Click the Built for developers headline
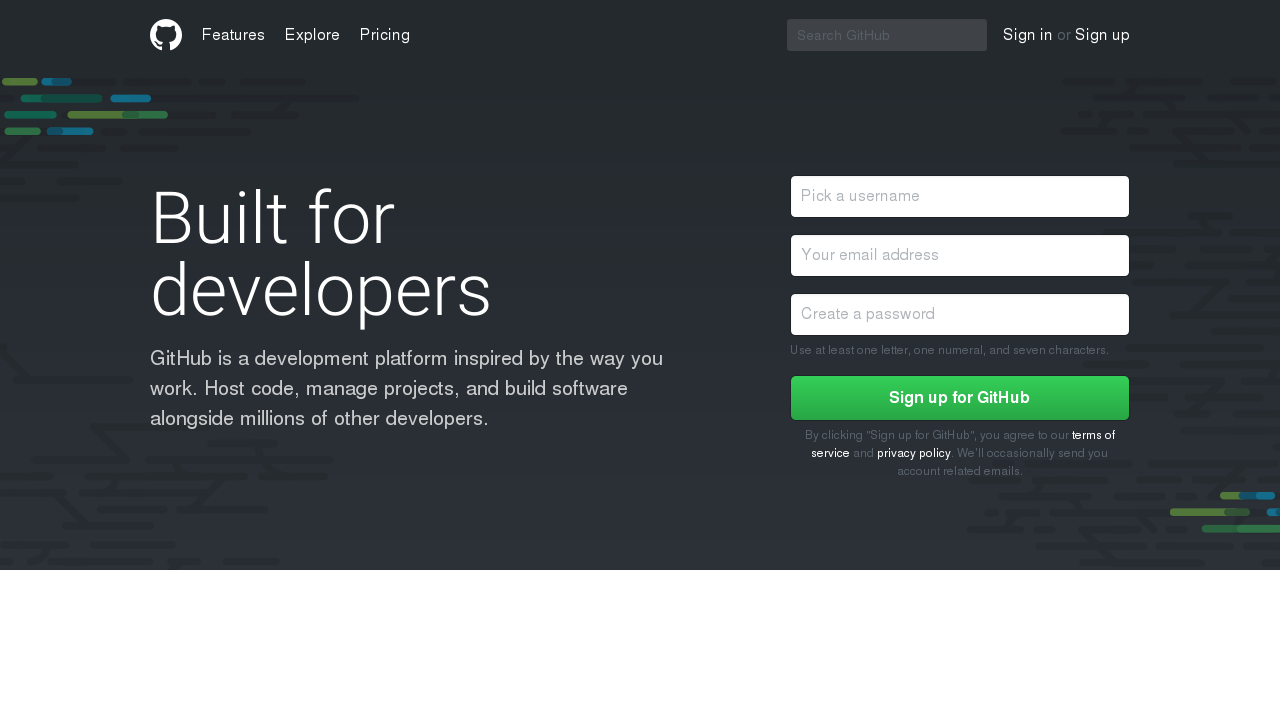1280x720 pixels. pyautogui.click(x=321, y=254)
